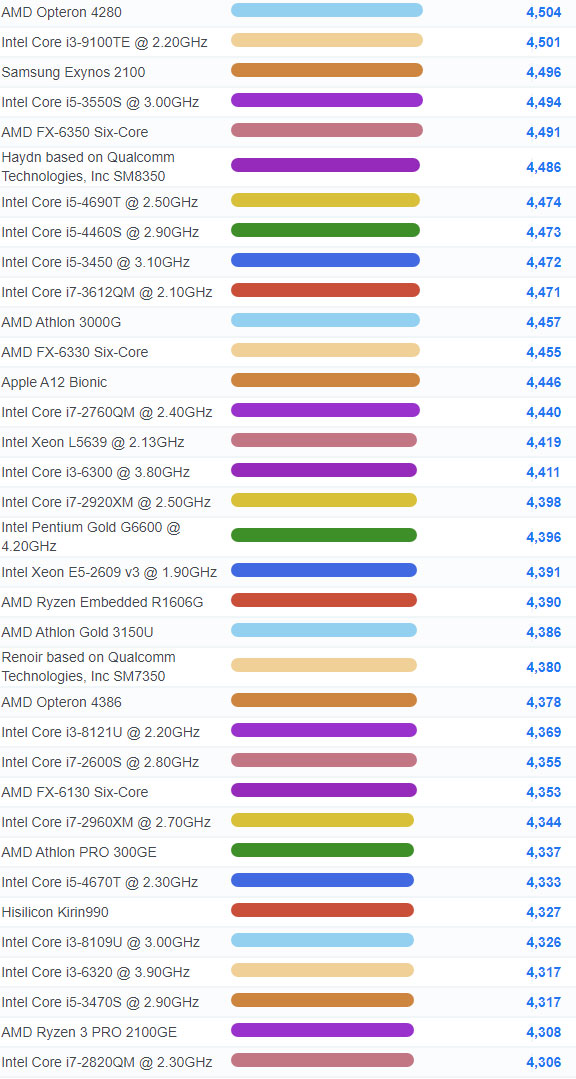Click AMD Athlon Gold 3150U name
The height and width of the screenshot is (1079, 576).
pos(78,632)
